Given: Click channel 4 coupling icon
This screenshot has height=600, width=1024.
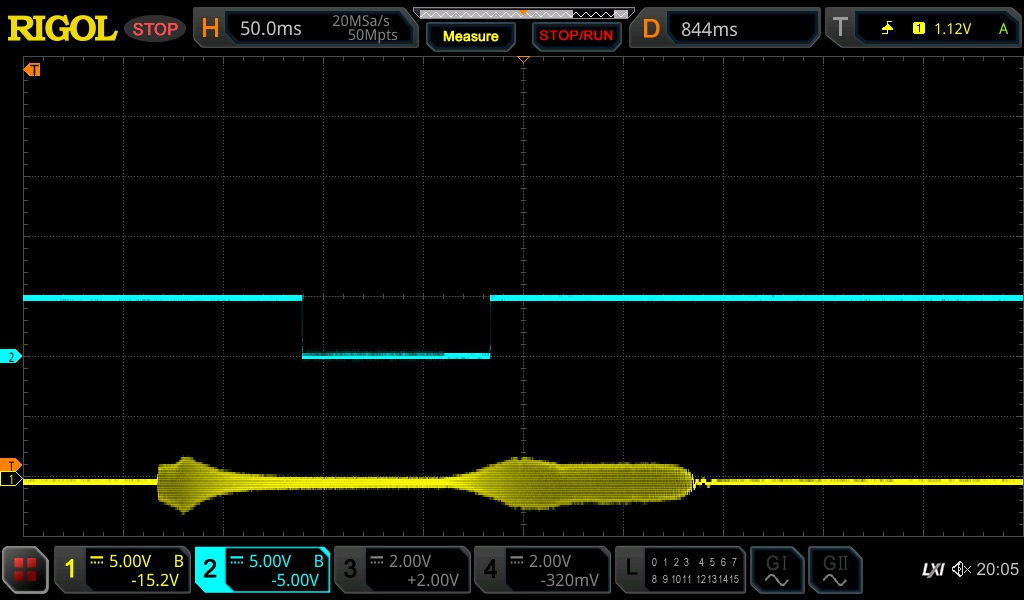Looking at the screenshot, I should click(x=516, y=560).
